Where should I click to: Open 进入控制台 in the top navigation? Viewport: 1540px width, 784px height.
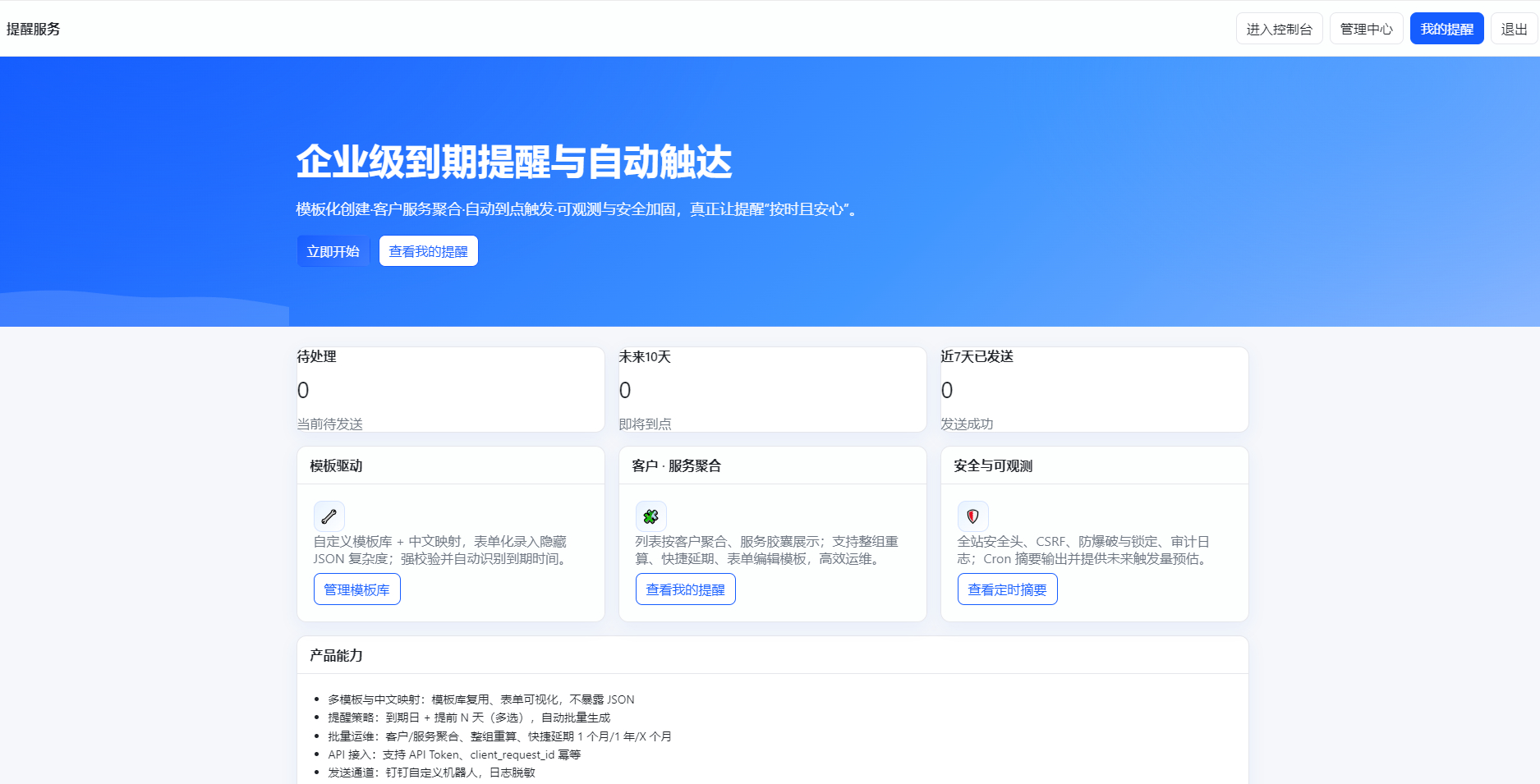pyautogui.click(x=1279, y=29)
